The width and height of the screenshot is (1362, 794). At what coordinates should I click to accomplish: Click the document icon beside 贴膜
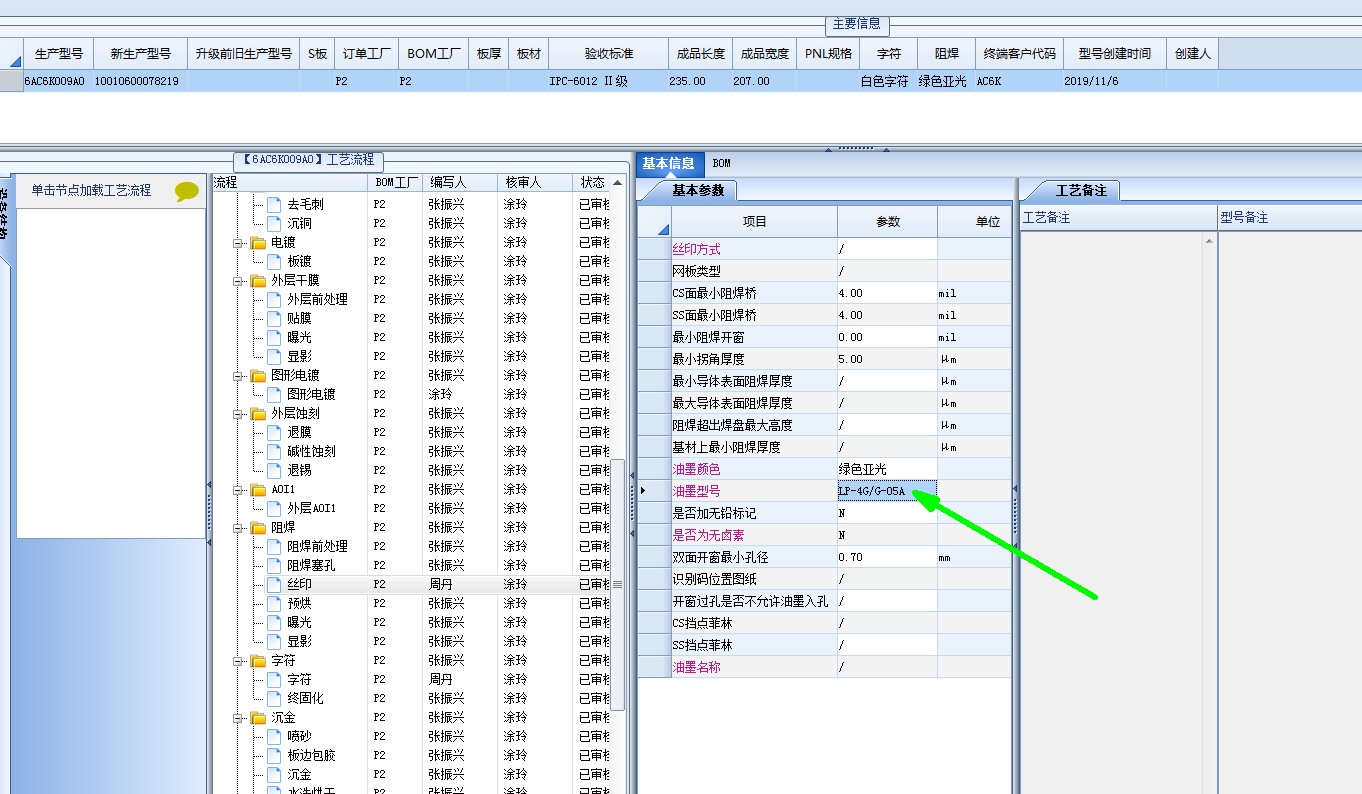274,318
